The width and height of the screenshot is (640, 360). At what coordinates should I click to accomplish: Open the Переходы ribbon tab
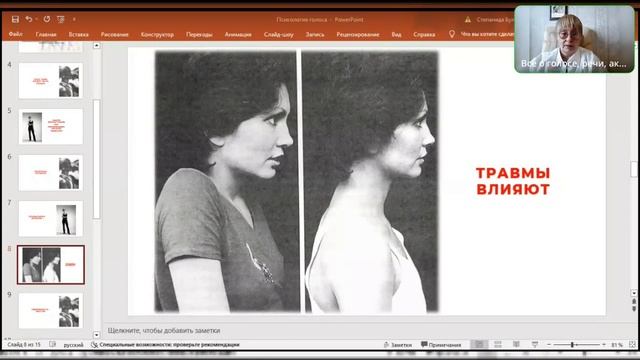[x=199, y=34]
